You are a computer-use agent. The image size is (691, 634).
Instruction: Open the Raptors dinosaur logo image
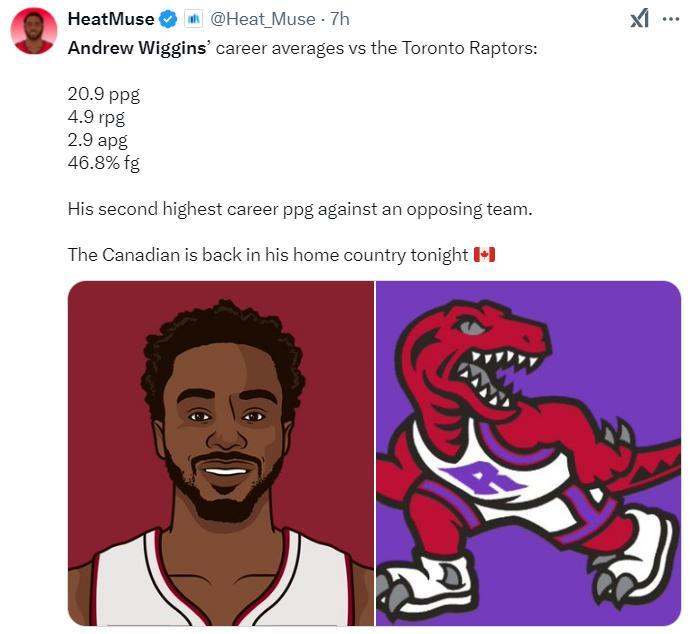(x=528, y=453)
